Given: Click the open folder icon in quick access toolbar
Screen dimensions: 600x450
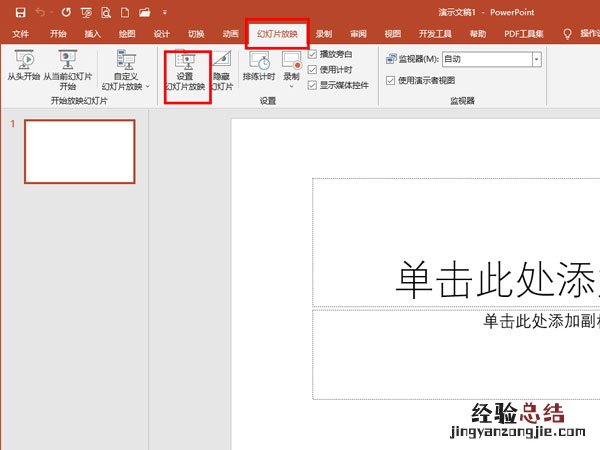Looking at the screenshot, I should tap(145, 13).
